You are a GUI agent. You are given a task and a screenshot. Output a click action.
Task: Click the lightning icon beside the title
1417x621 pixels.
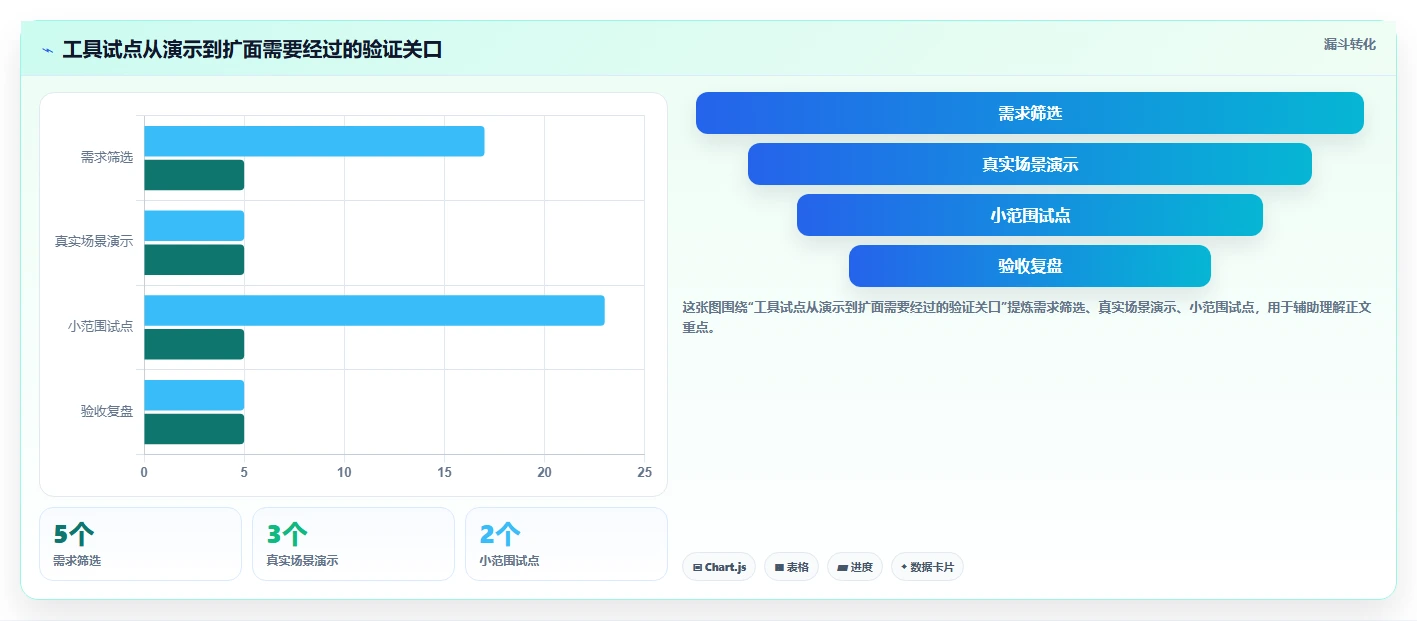pos(48,50)
